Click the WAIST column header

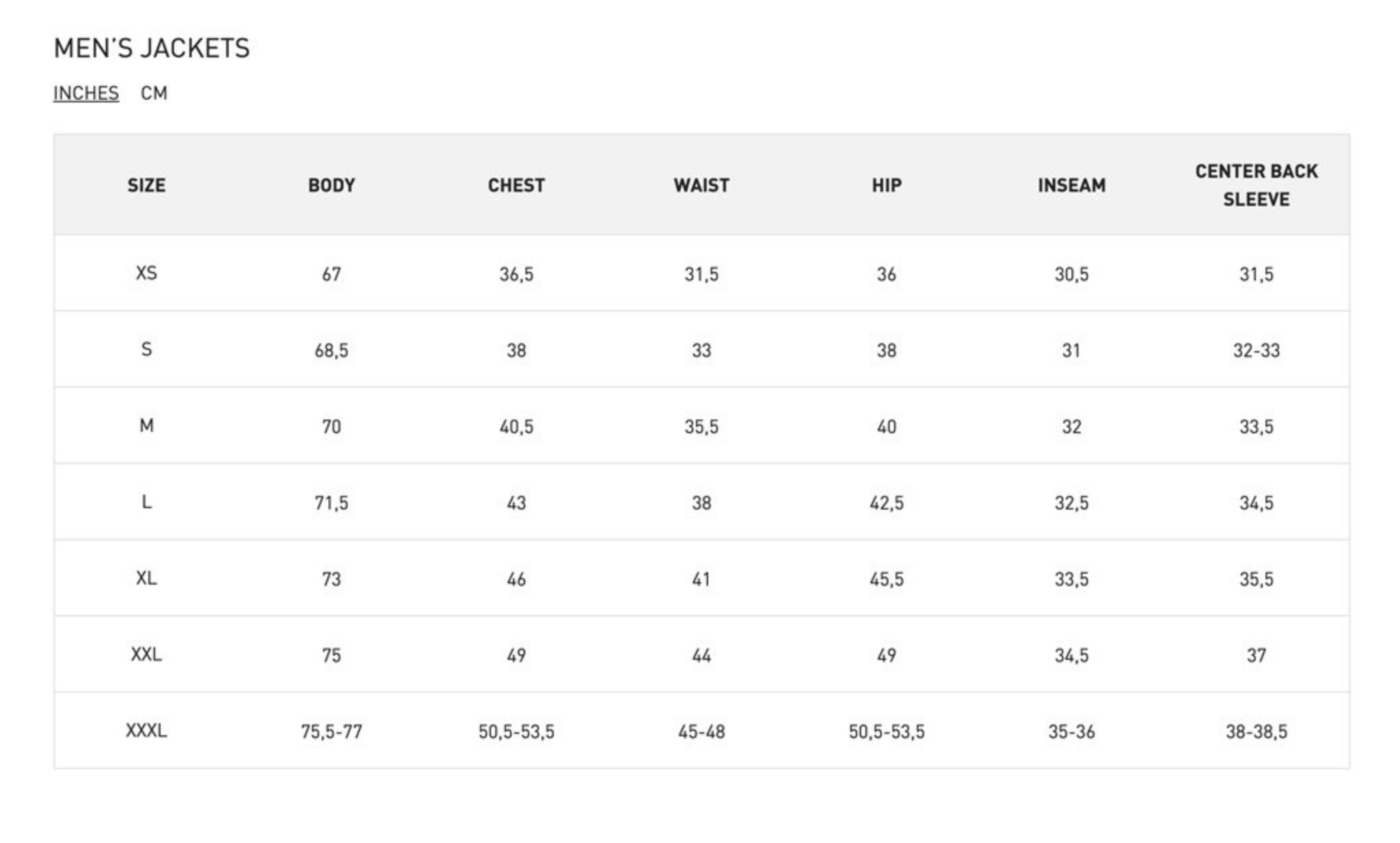click(701, 185)
